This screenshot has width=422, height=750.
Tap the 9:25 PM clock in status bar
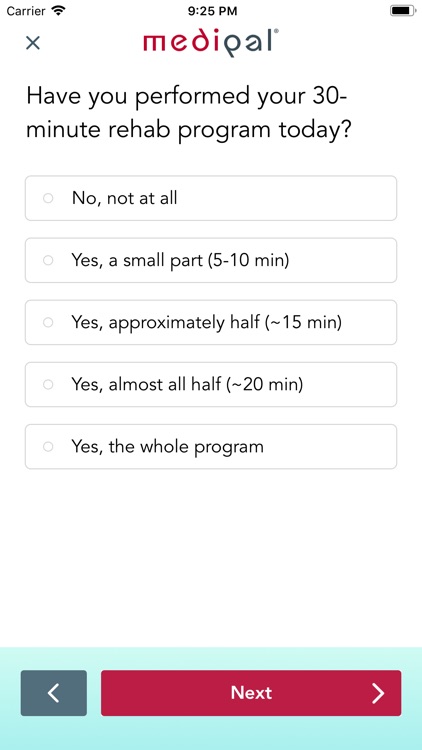point(211,11)
